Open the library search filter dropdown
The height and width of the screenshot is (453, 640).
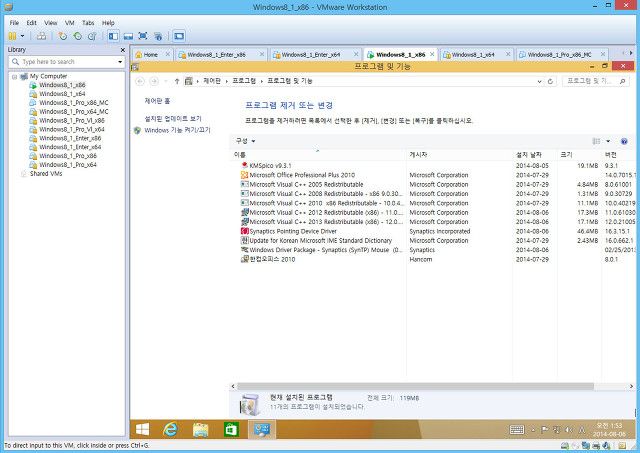click(120, 62)
